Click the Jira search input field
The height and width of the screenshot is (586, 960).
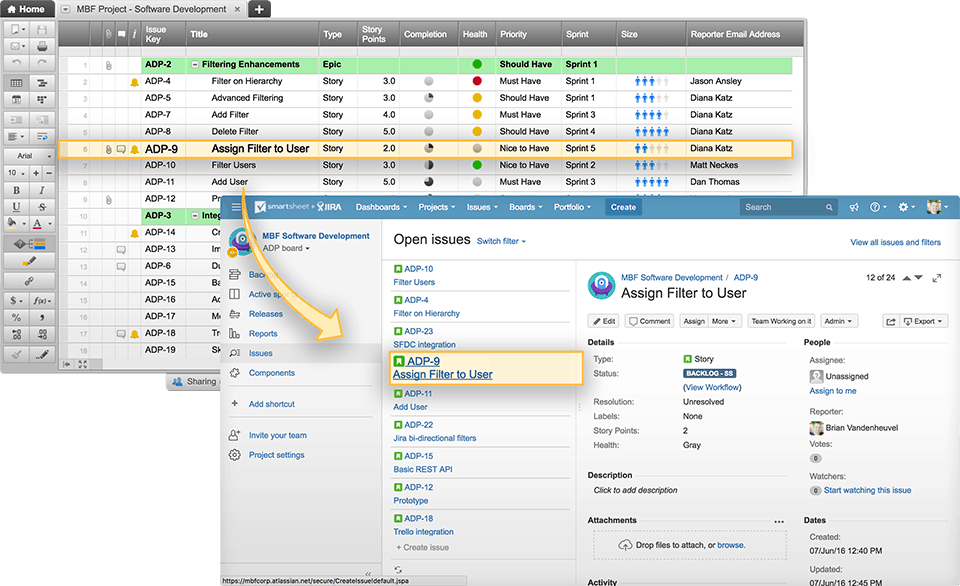[x=783, y=207]
